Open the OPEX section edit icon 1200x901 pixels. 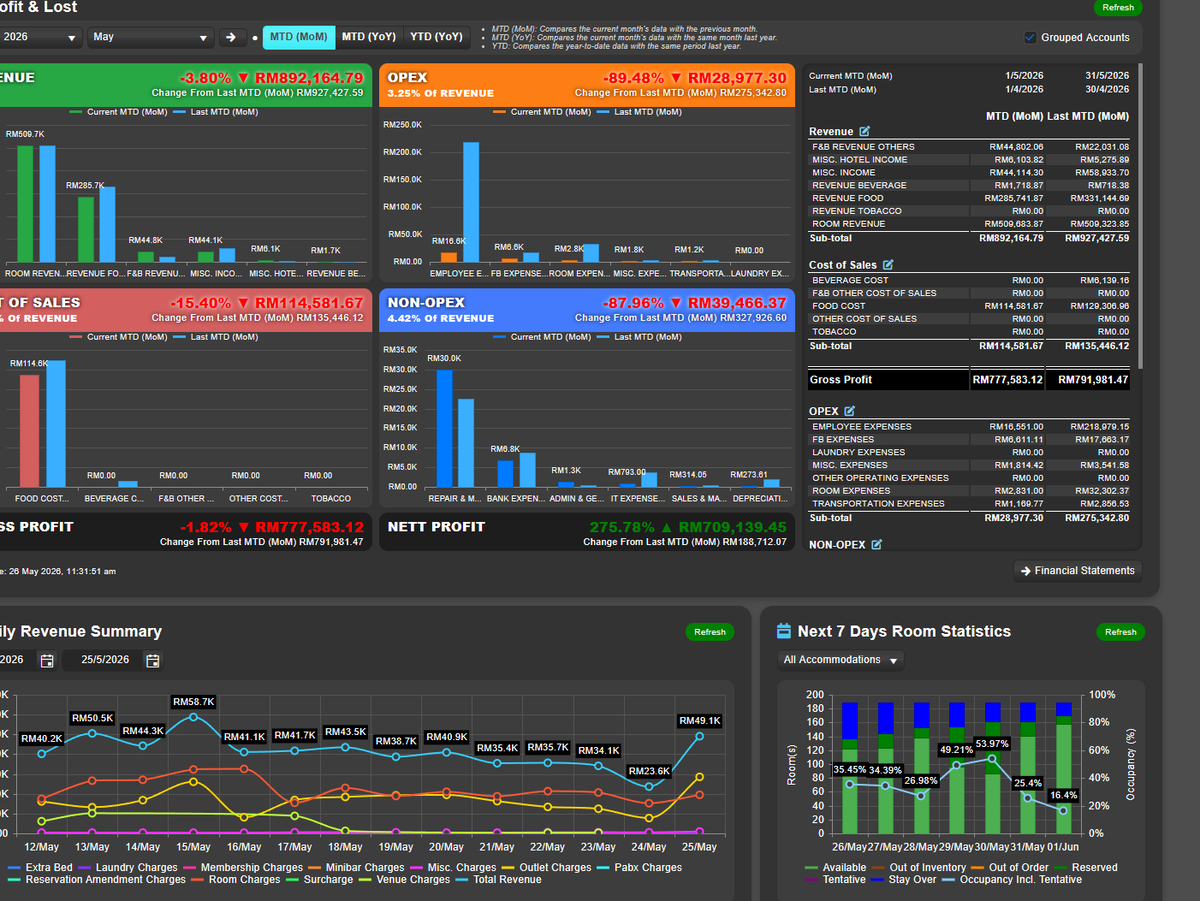click(850, 411)
